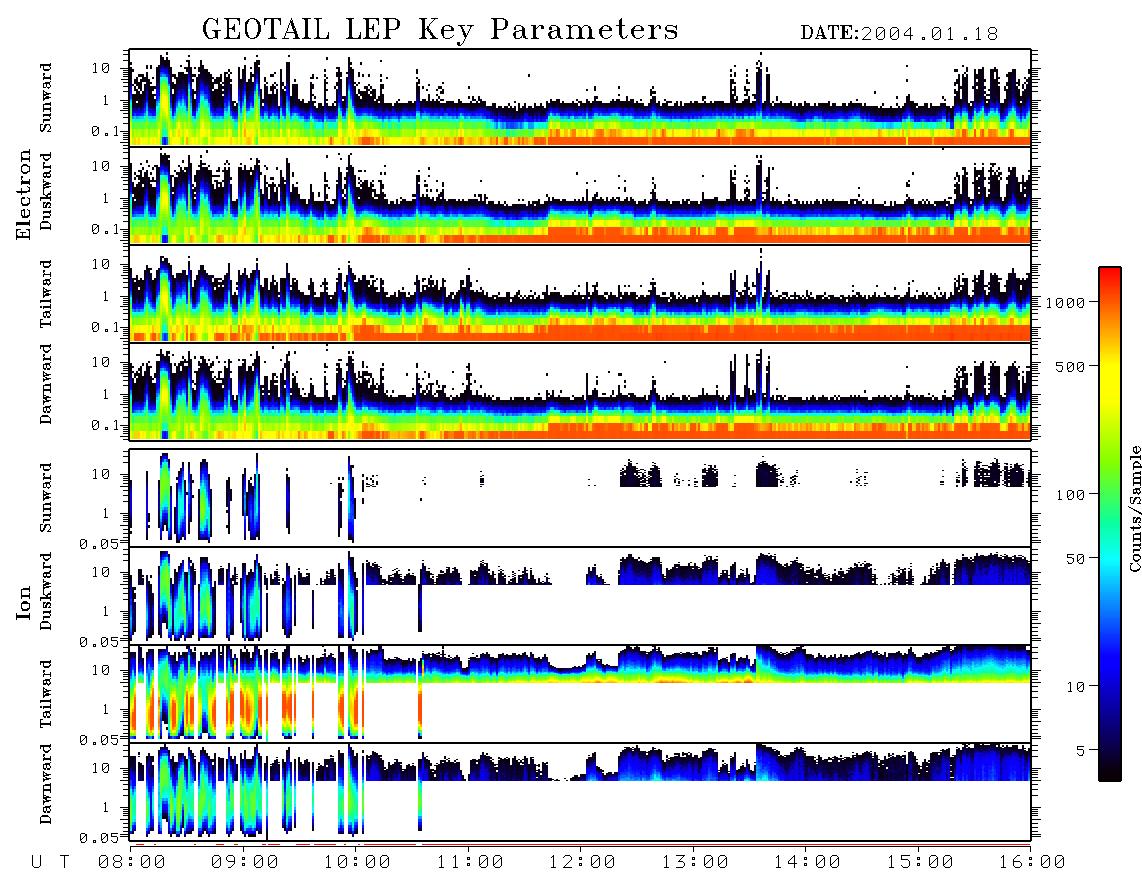Screen dimensions: 1142x880
Task: Click the DATE:2004.01.18 label
Action: [899, 34]
